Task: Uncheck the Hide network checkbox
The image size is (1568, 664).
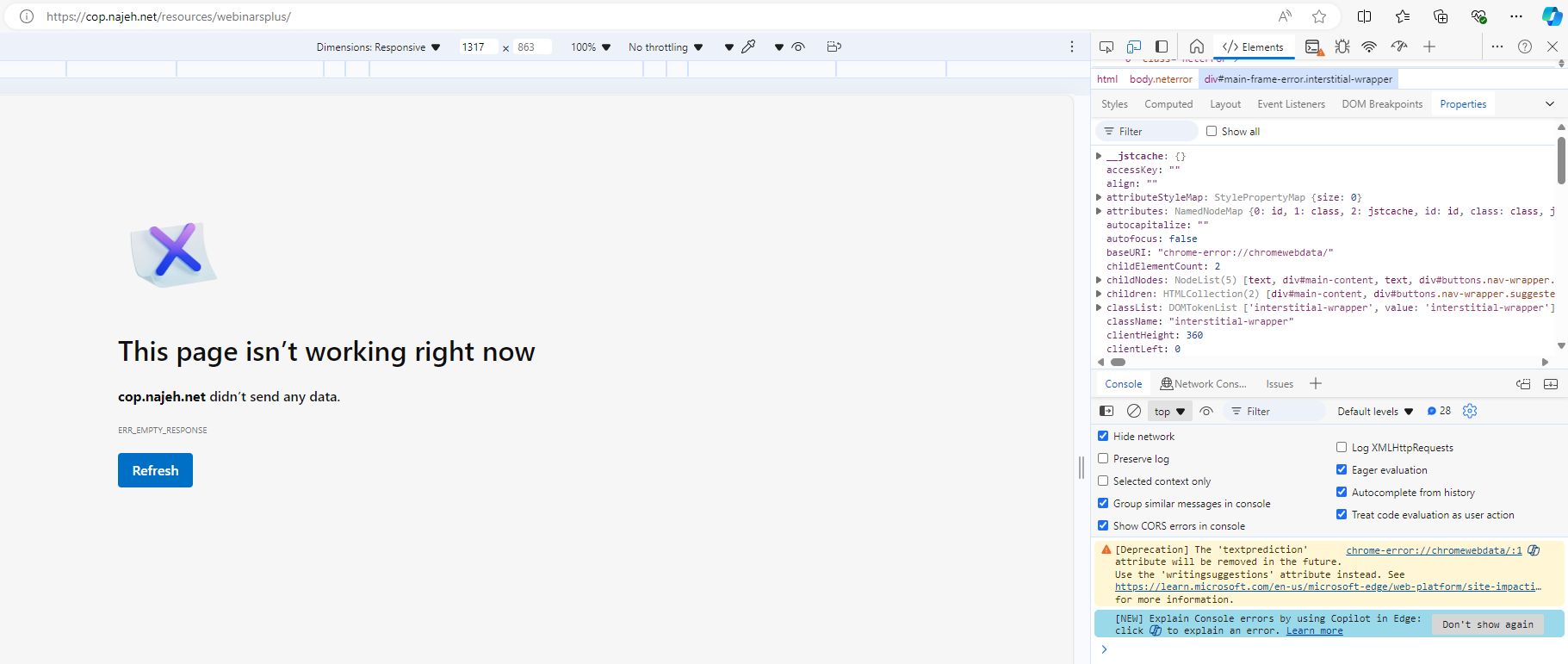Action: [x=1103, y=437]
